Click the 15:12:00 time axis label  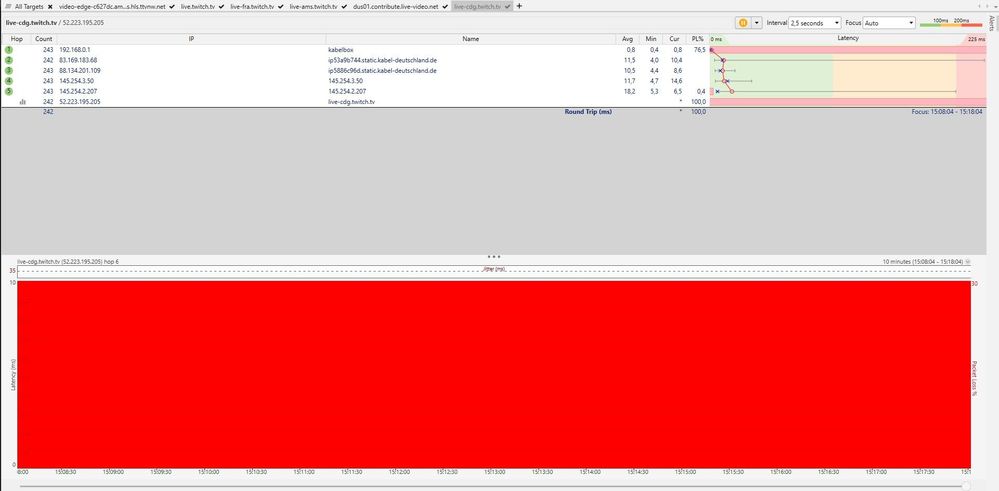[x=399, y=473]
